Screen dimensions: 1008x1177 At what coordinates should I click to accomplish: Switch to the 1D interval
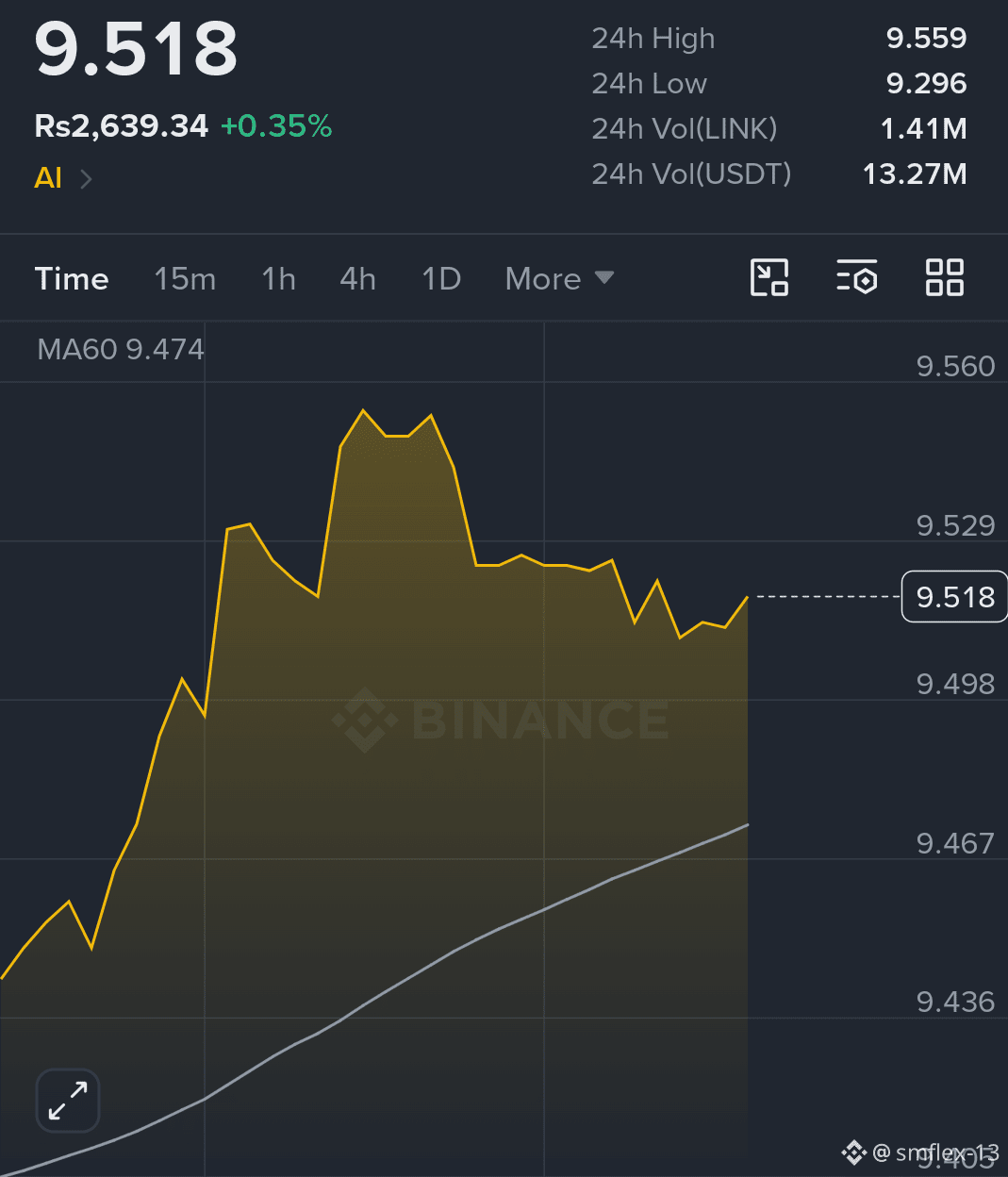441,278
